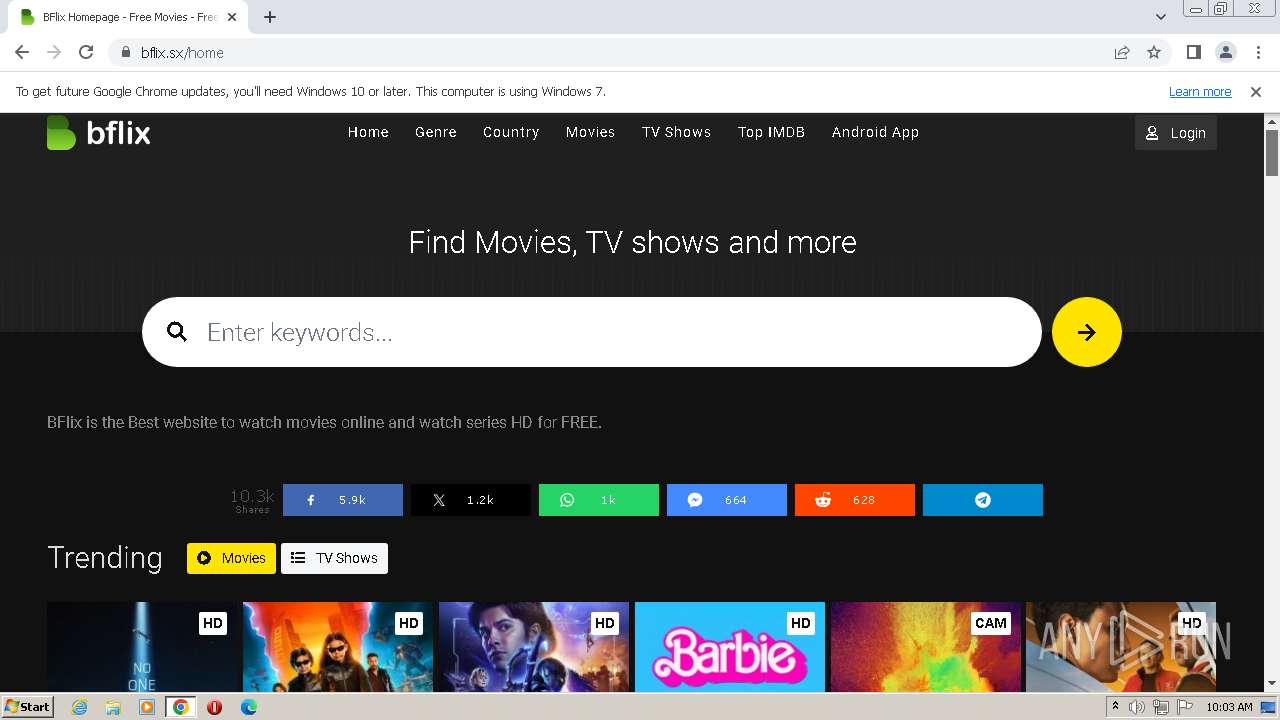Screen dimensions: 1280x720
Task: Share on Reddit button showing 628
Action: (855, 500)
